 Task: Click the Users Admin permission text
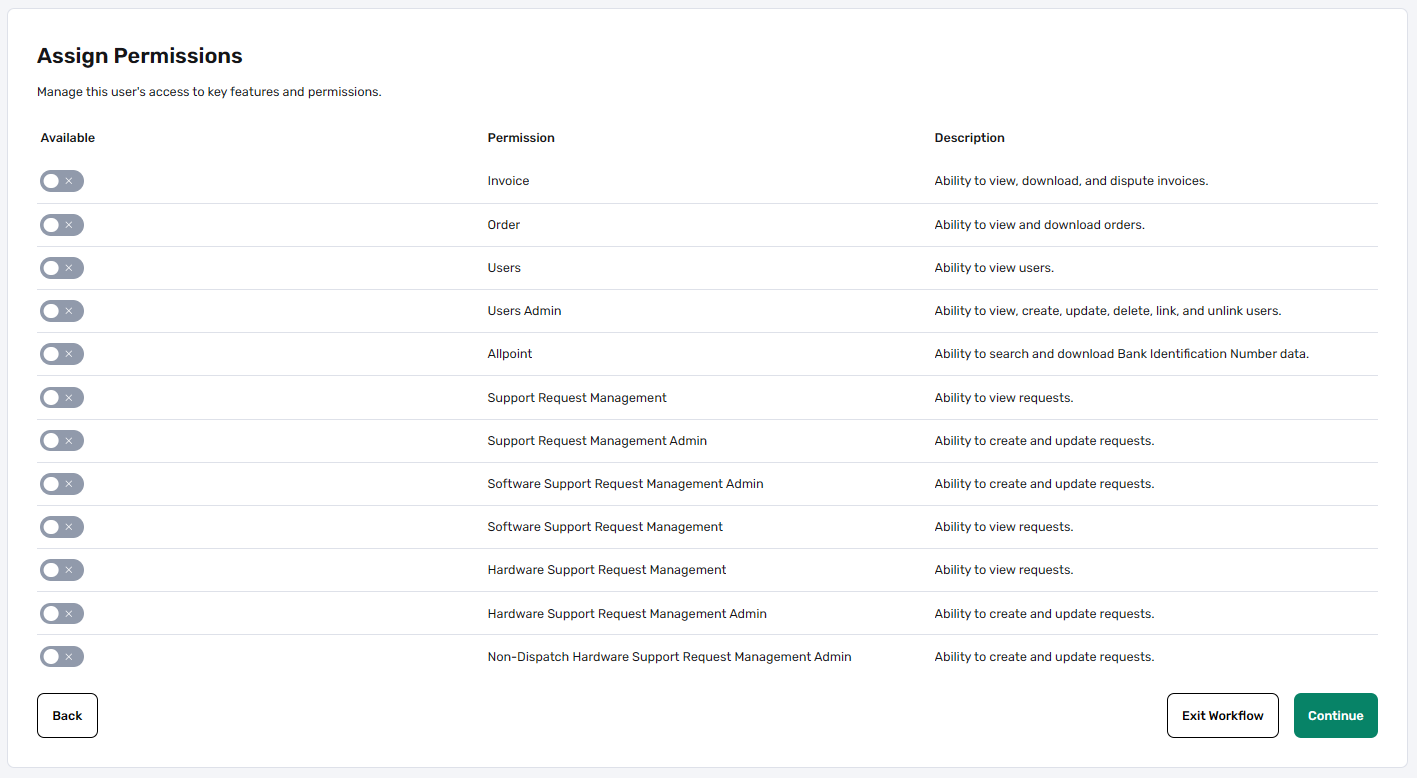pyautogui.click(x=524, y=311)
